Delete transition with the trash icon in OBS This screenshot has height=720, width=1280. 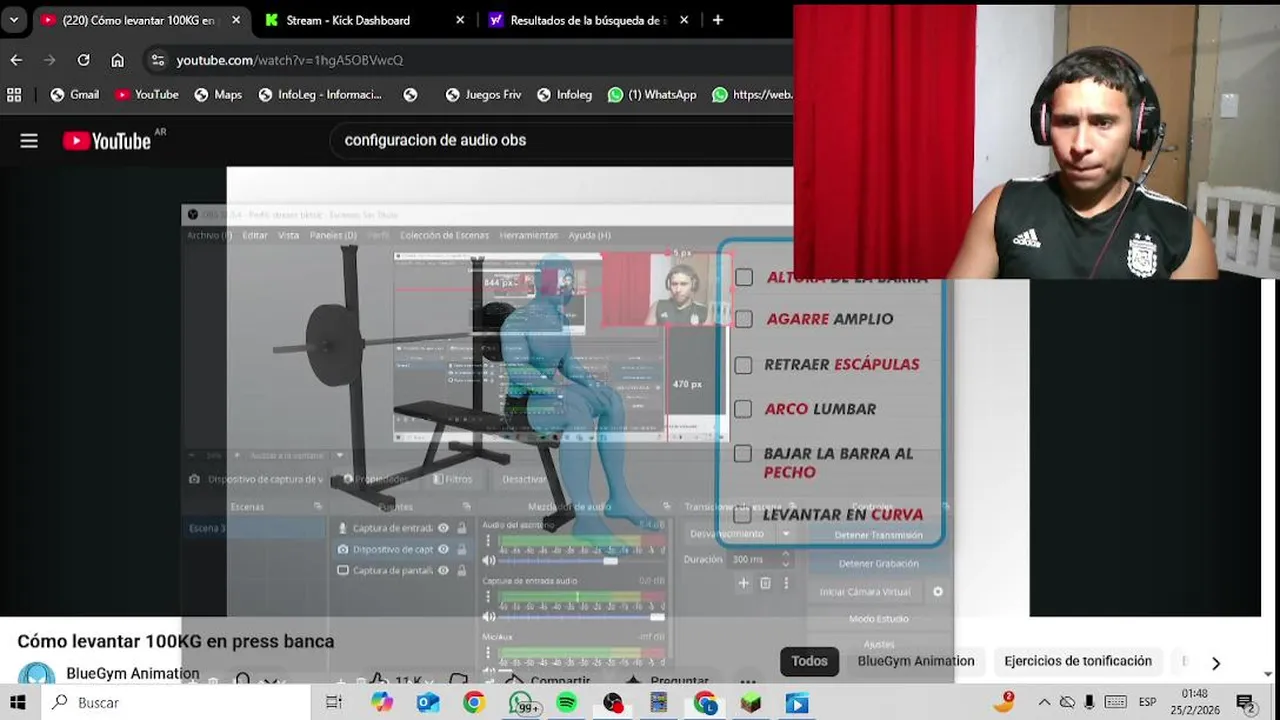pyautogui.click(x=765, y=583)
